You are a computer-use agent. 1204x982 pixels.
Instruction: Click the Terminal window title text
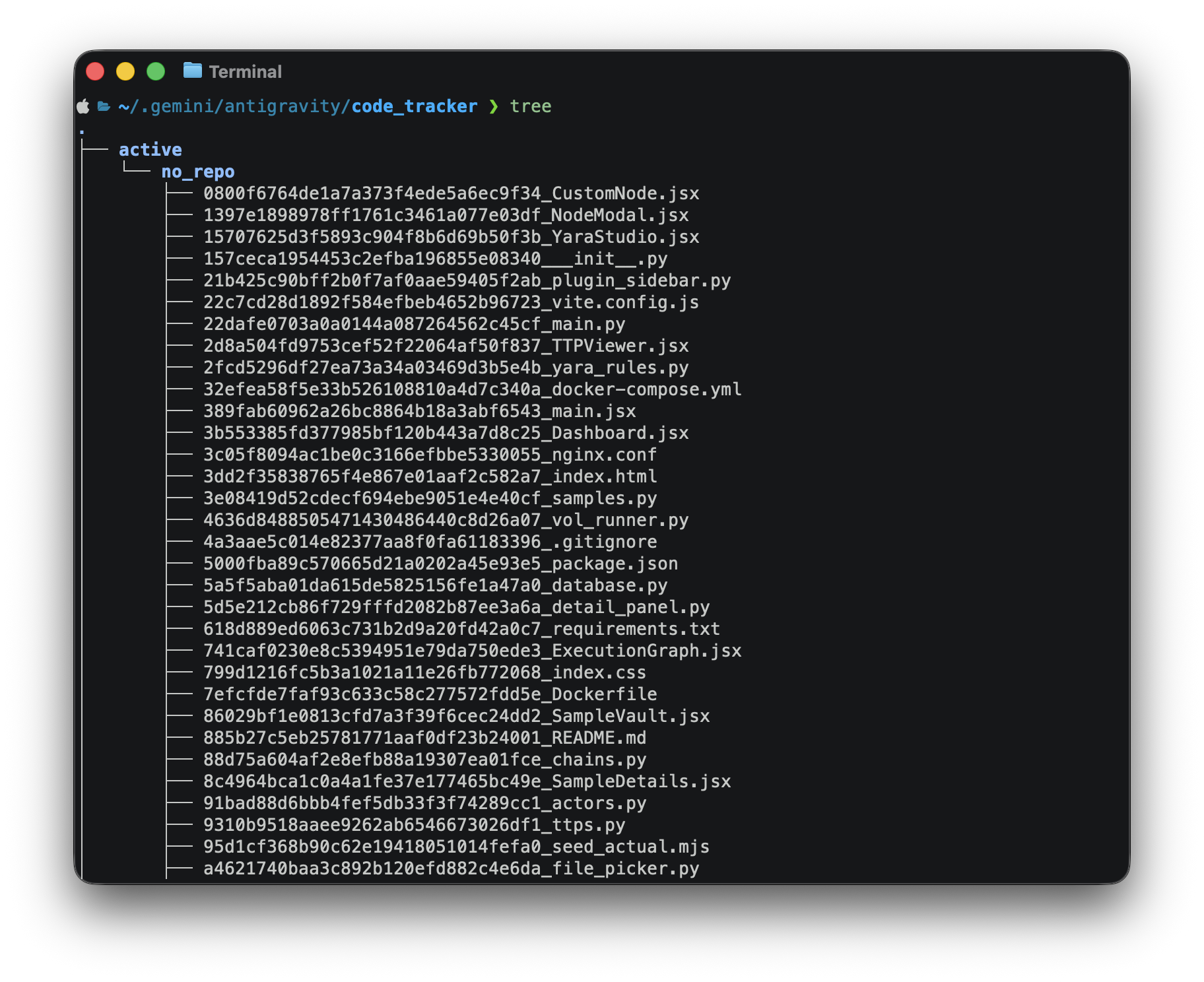tap(246, 71)
